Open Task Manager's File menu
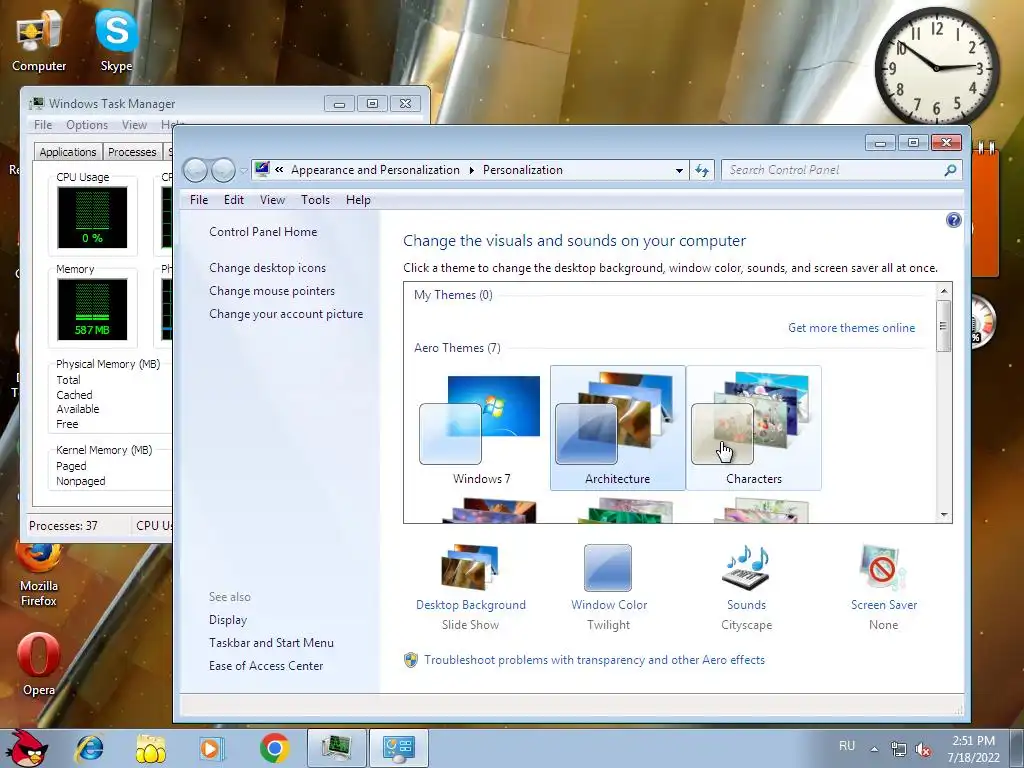The height and width of the screenshot is (768, 1024). (43, 125)
